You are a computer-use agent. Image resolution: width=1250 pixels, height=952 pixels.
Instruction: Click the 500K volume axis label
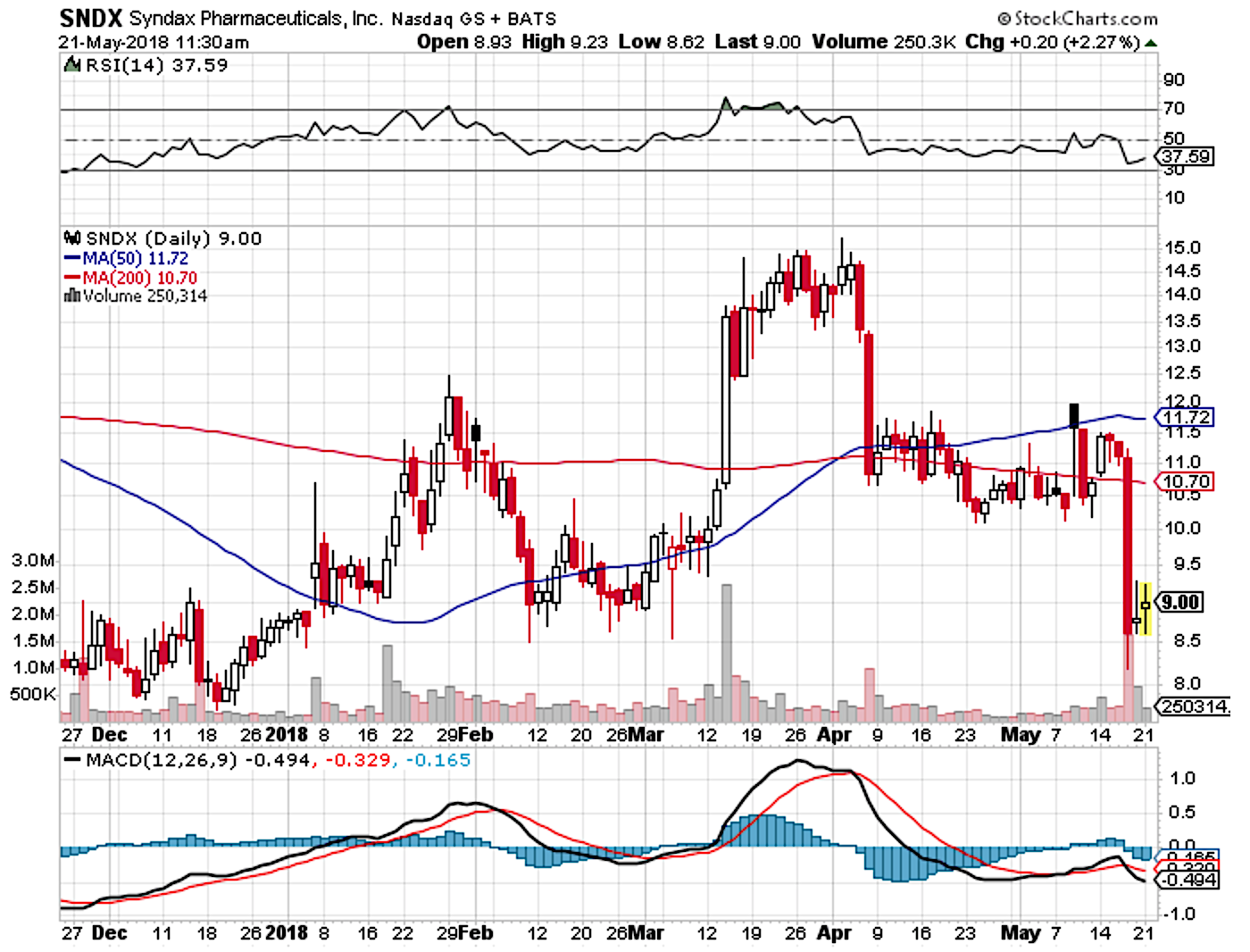(x=33, y=694)
